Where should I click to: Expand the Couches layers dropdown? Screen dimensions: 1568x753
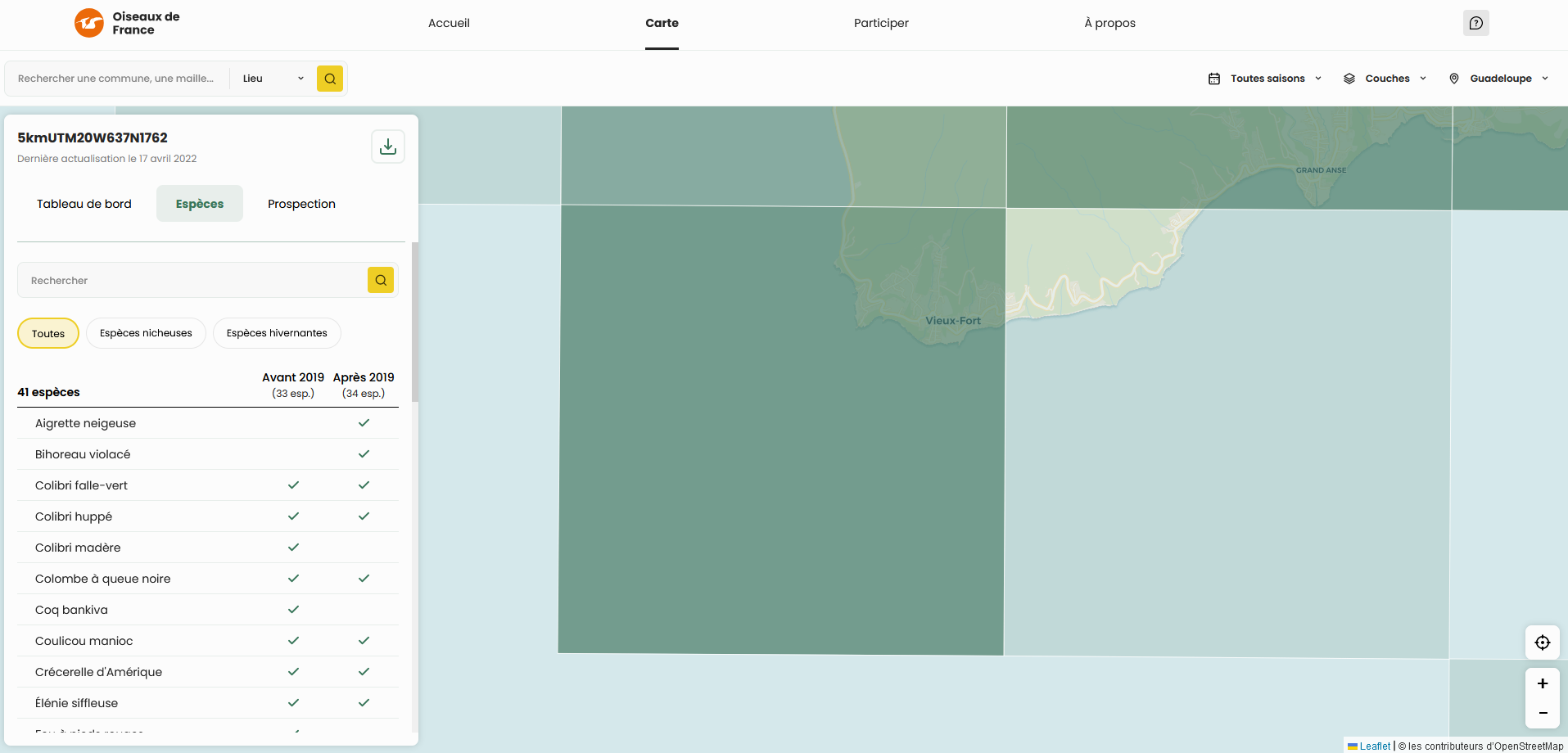point(1385,79)
